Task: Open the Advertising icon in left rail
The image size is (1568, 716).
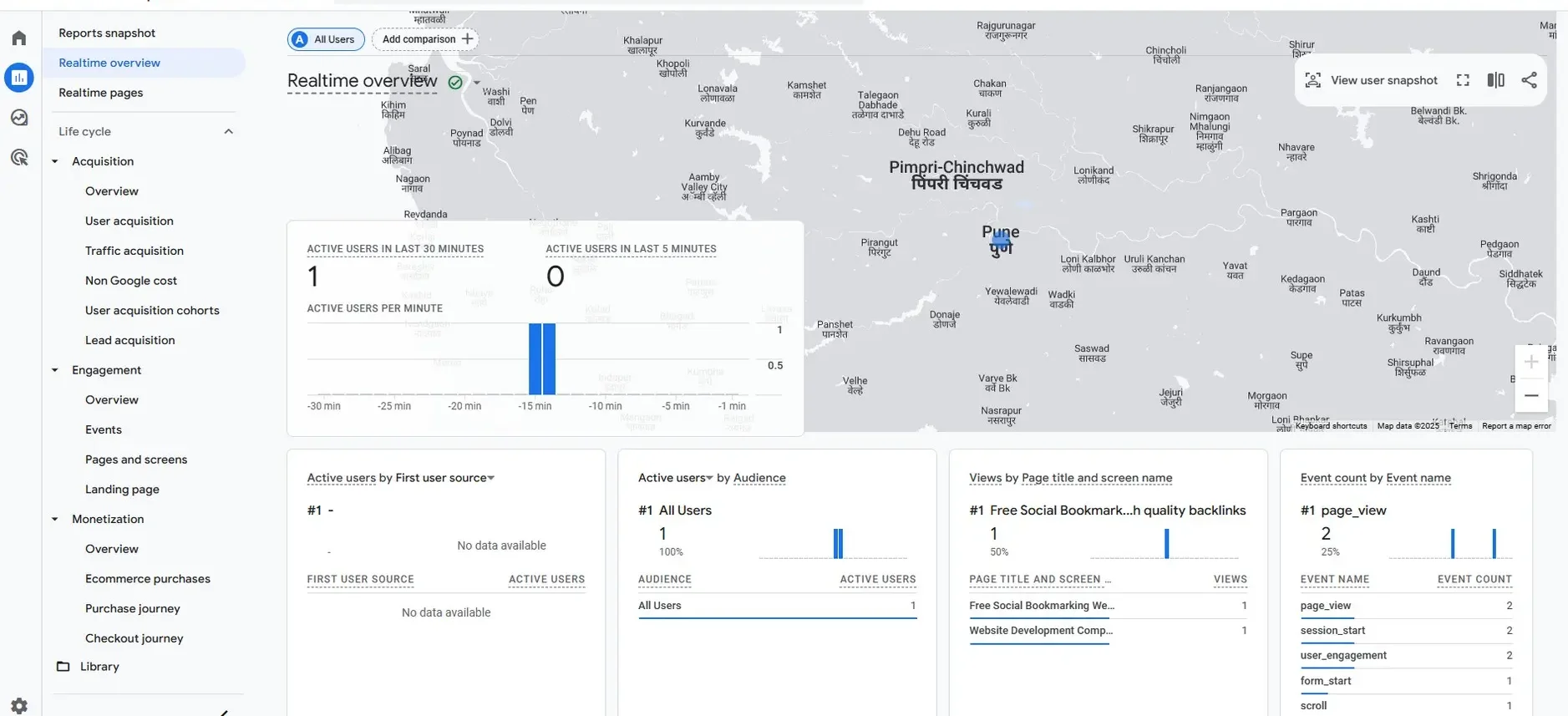Action: [x=19, y=157]
